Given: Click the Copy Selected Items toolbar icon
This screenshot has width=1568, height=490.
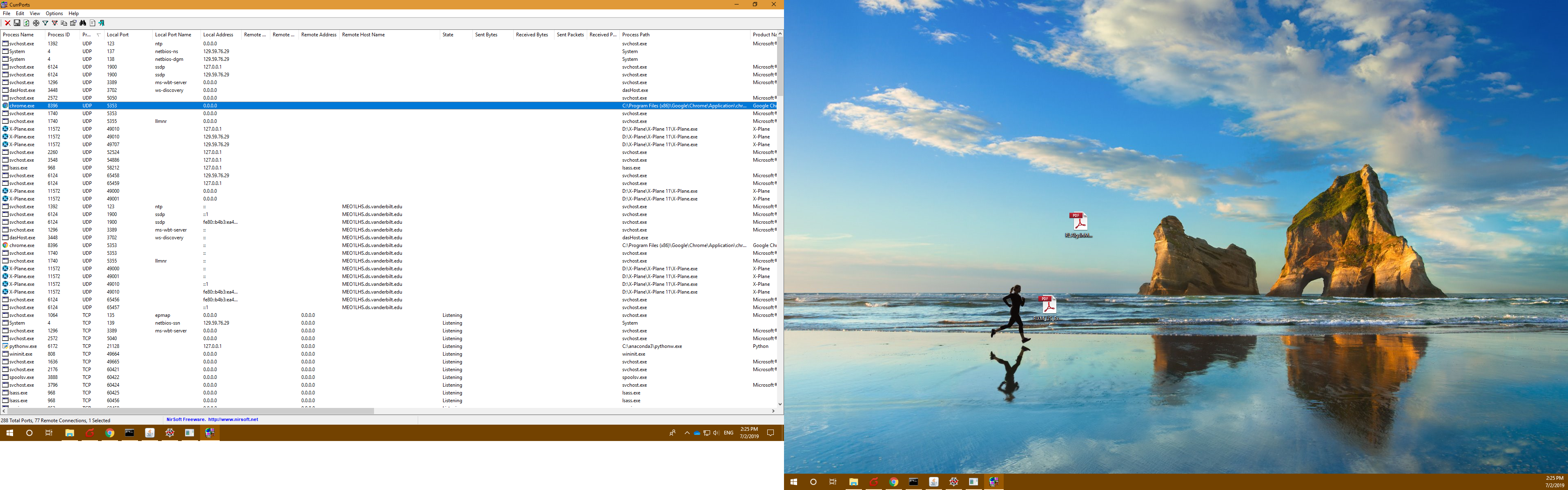Looking at the screenshot, I should pyautogui.click(x=64, y=23).
